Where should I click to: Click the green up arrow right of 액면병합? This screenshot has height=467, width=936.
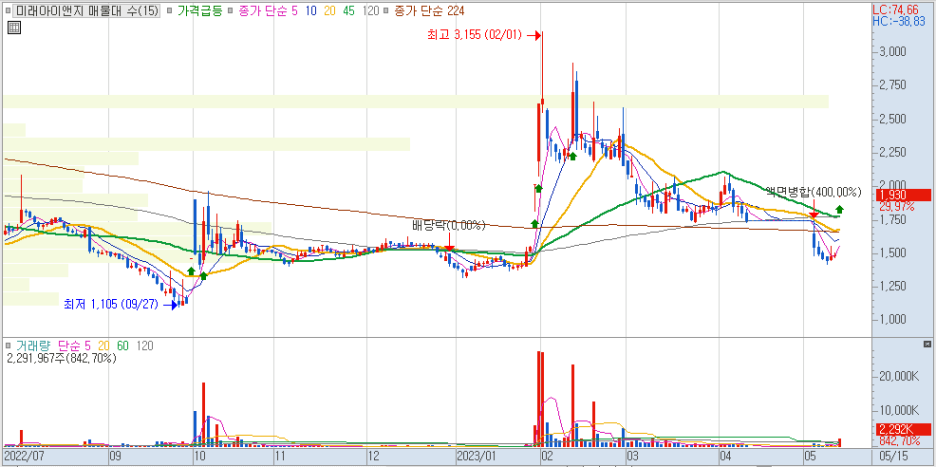tap(839, 209)
